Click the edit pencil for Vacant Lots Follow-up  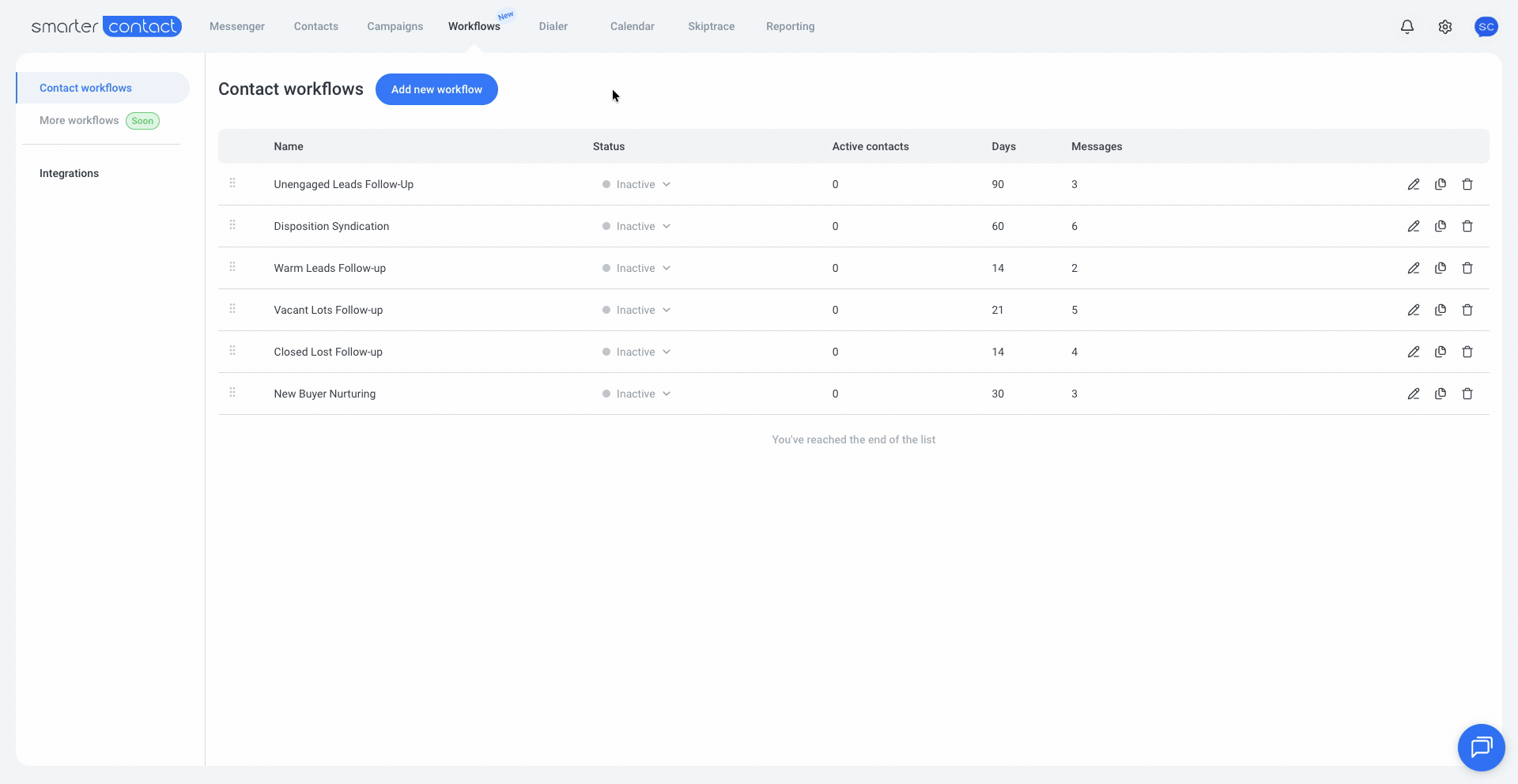pyautogui.click(x=1414, y=310)
